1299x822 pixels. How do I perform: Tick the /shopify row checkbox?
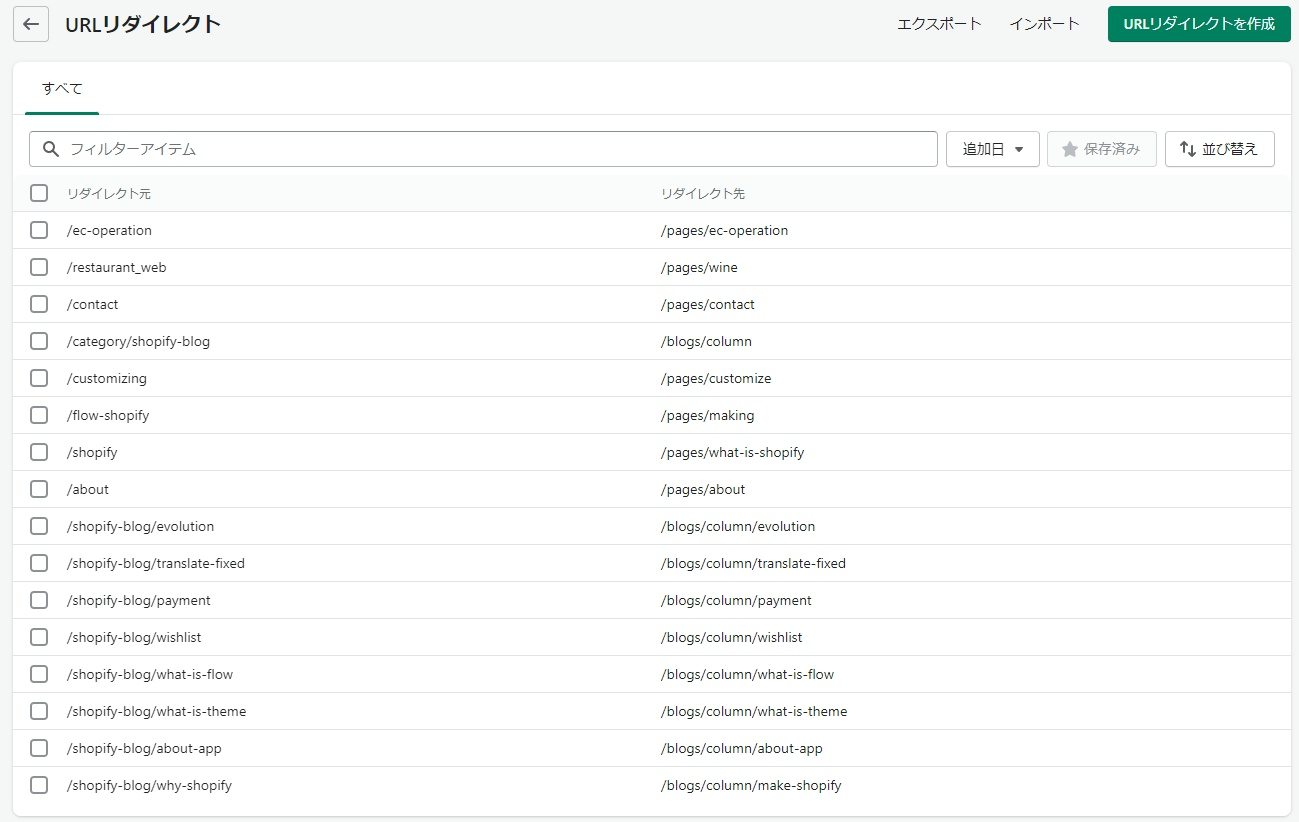39,452
